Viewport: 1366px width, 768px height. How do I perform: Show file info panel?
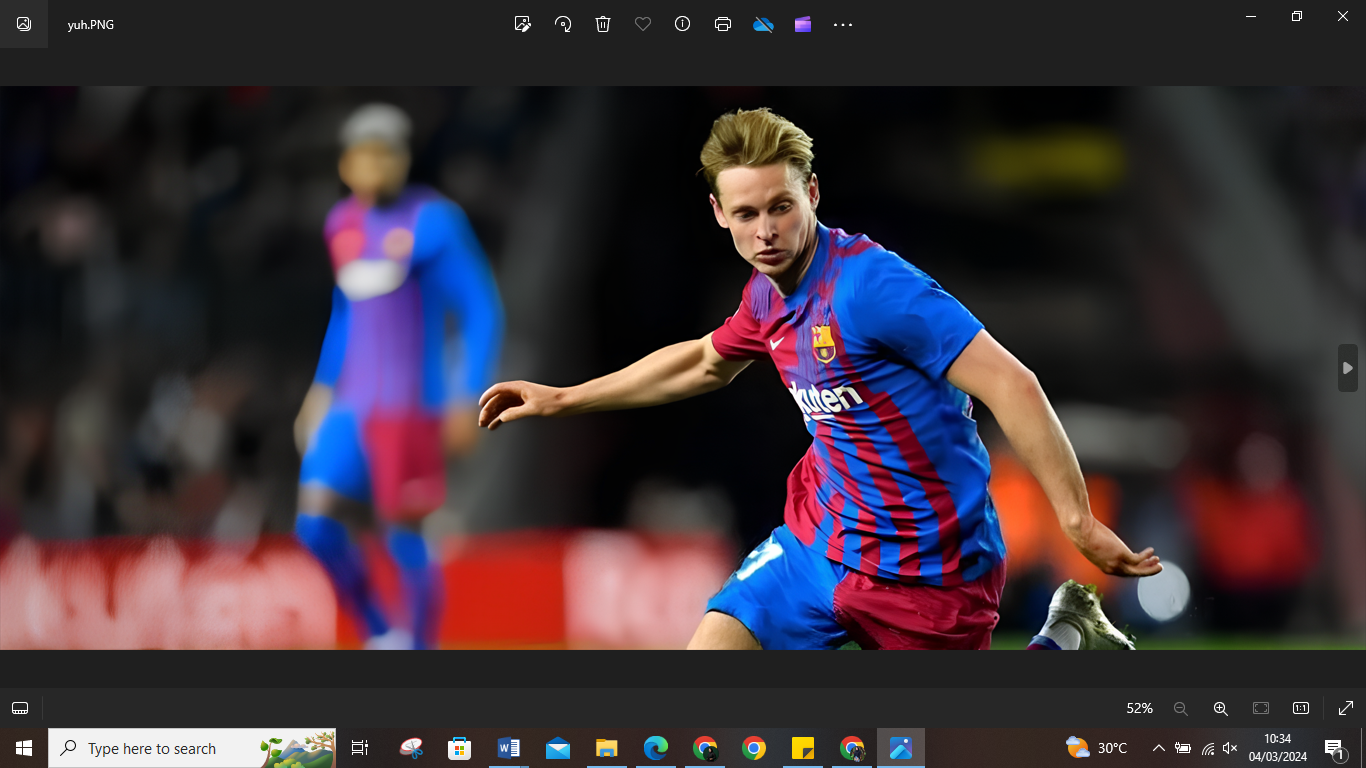[683, 24]
